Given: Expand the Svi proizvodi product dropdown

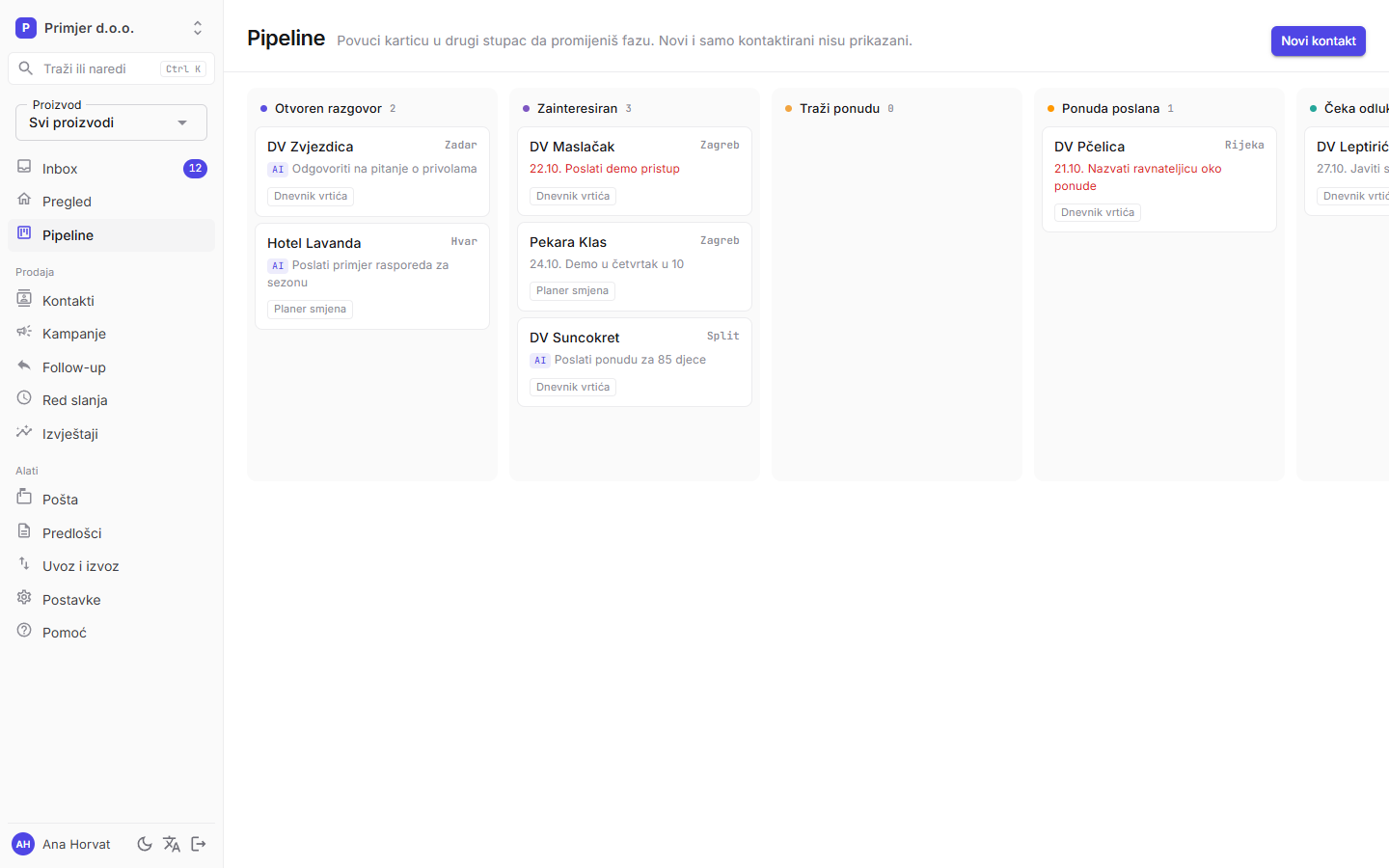Looking at the screenshot, I should (x=111, y=122).
